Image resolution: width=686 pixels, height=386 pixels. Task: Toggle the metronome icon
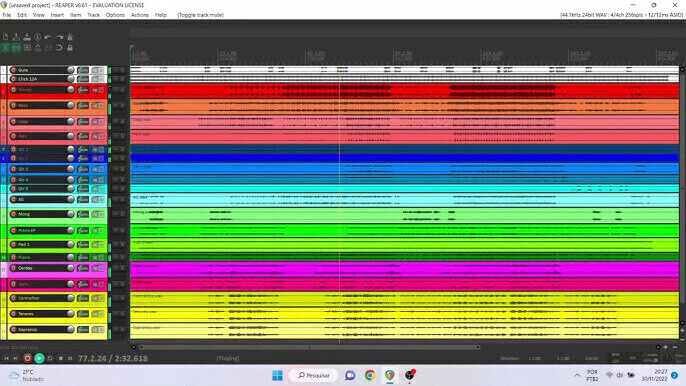click(70, 37)
